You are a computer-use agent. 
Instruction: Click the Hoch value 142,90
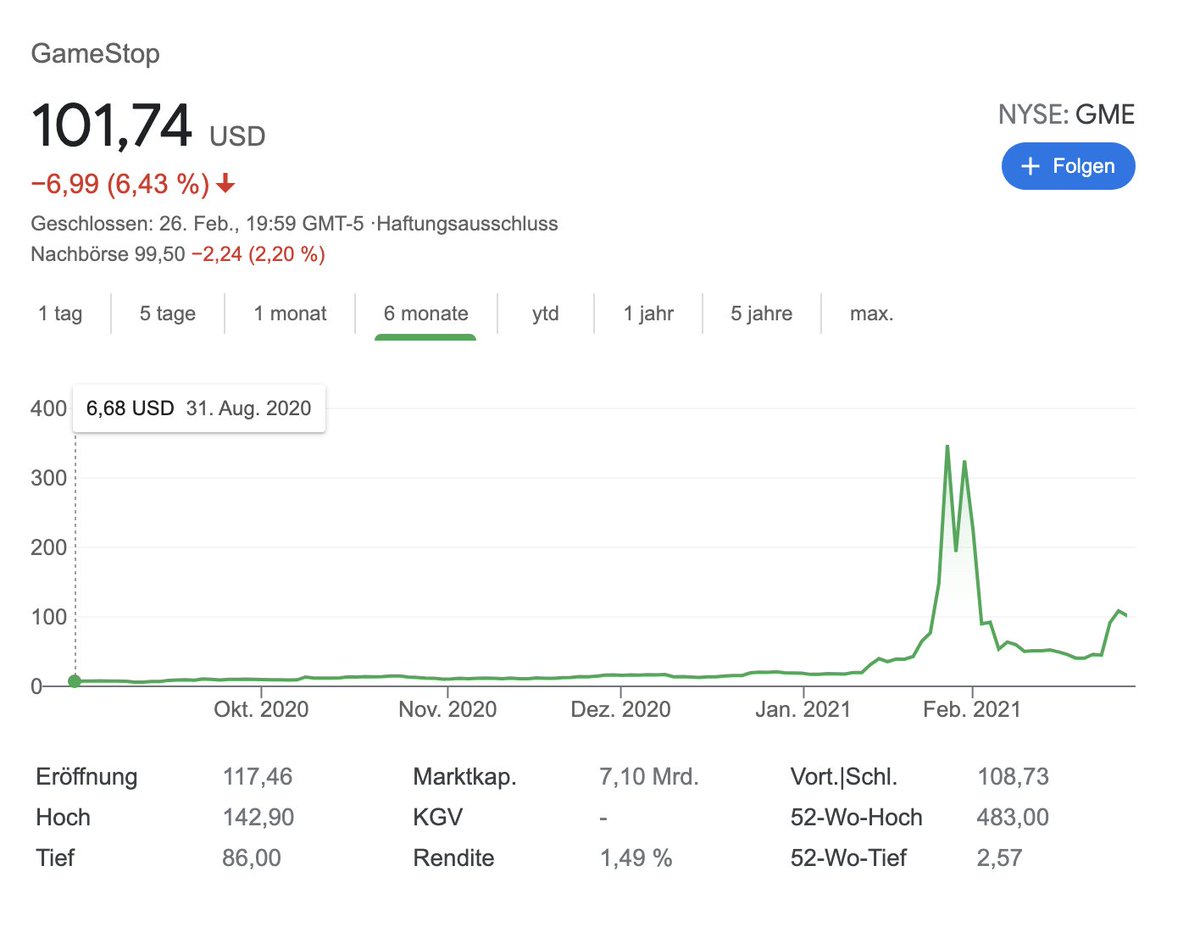pos(259,817)
